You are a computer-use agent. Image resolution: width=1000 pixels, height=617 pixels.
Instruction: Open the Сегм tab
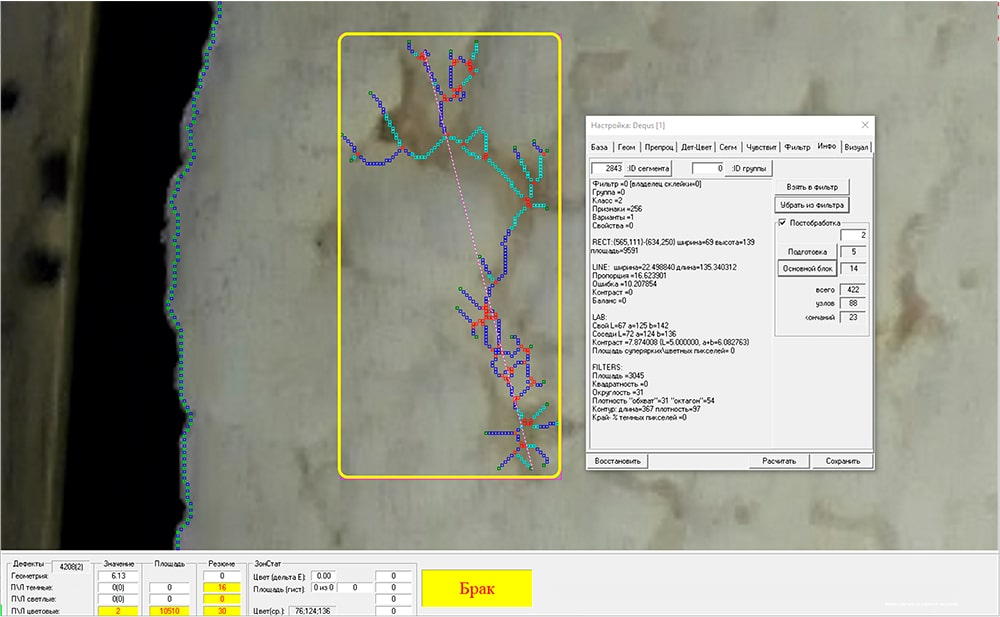pos(729,147)
